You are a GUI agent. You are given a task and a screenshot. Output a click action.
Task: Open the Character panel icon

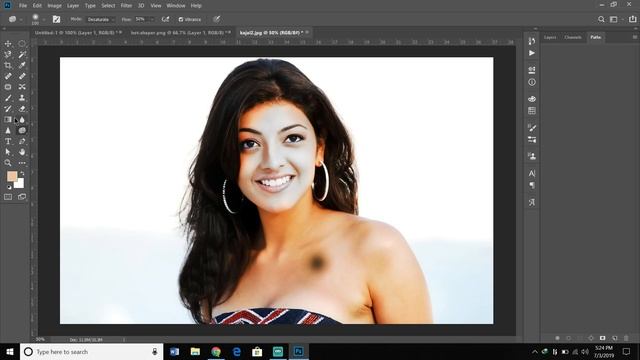point(531,173)
